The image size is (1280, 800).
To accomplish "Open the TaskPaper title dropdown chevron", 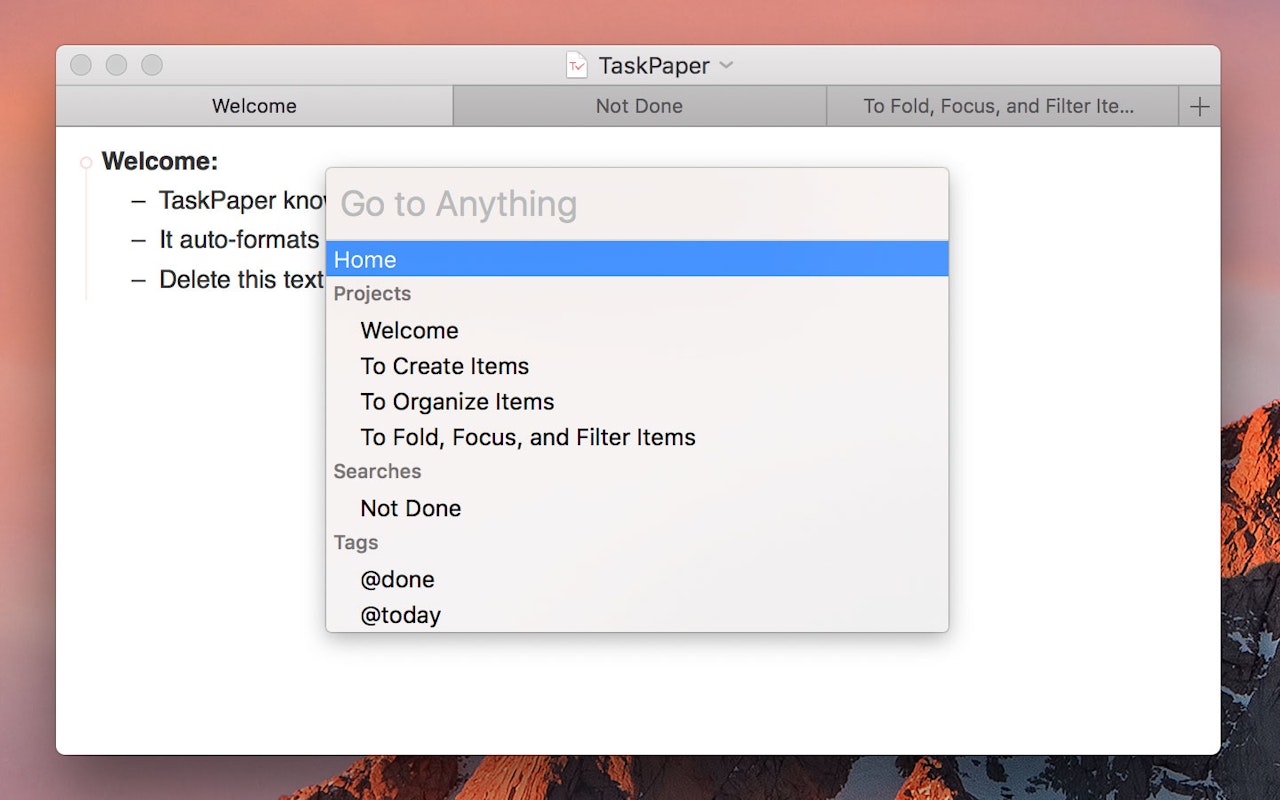I will (724, 66).
